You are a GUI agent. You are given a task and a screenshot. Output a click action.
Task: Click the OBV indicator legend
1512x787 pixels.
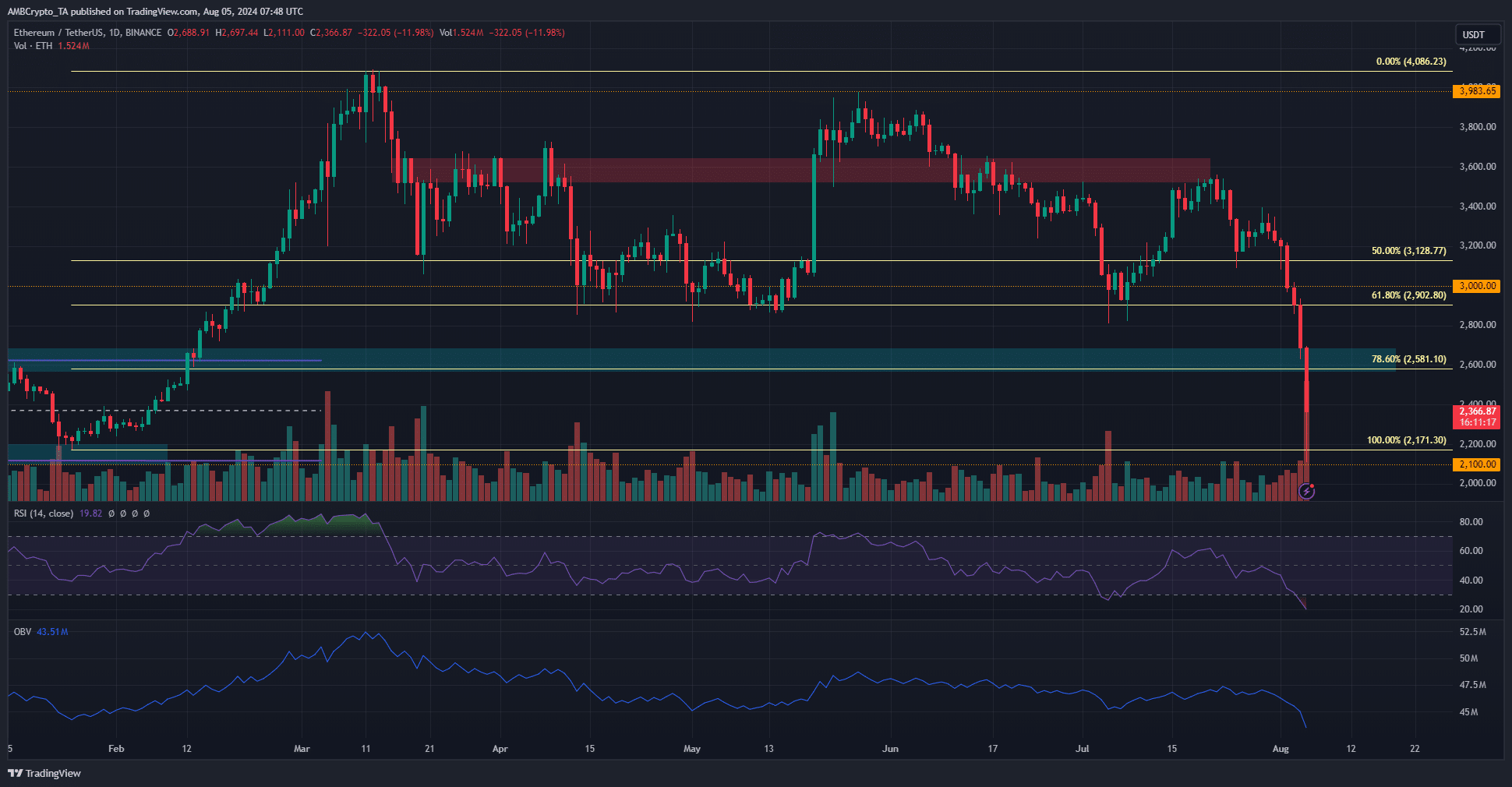tap(23, 632)
